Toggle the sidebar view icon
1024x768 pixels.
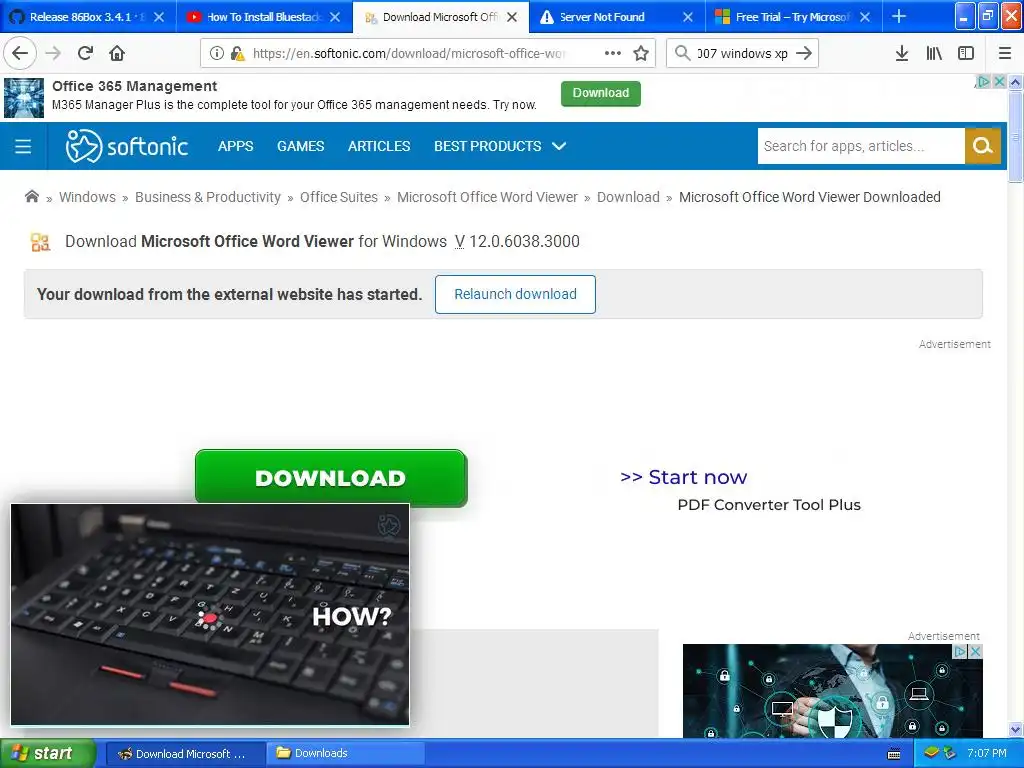[x=966, y=53]
